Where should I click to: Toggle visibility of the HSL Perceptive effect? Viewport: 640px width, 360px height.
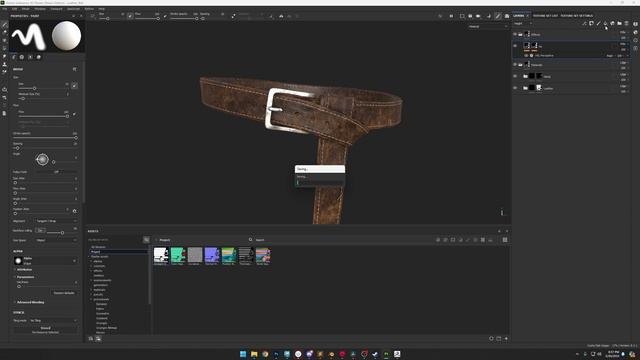click(x=526, y=56)
